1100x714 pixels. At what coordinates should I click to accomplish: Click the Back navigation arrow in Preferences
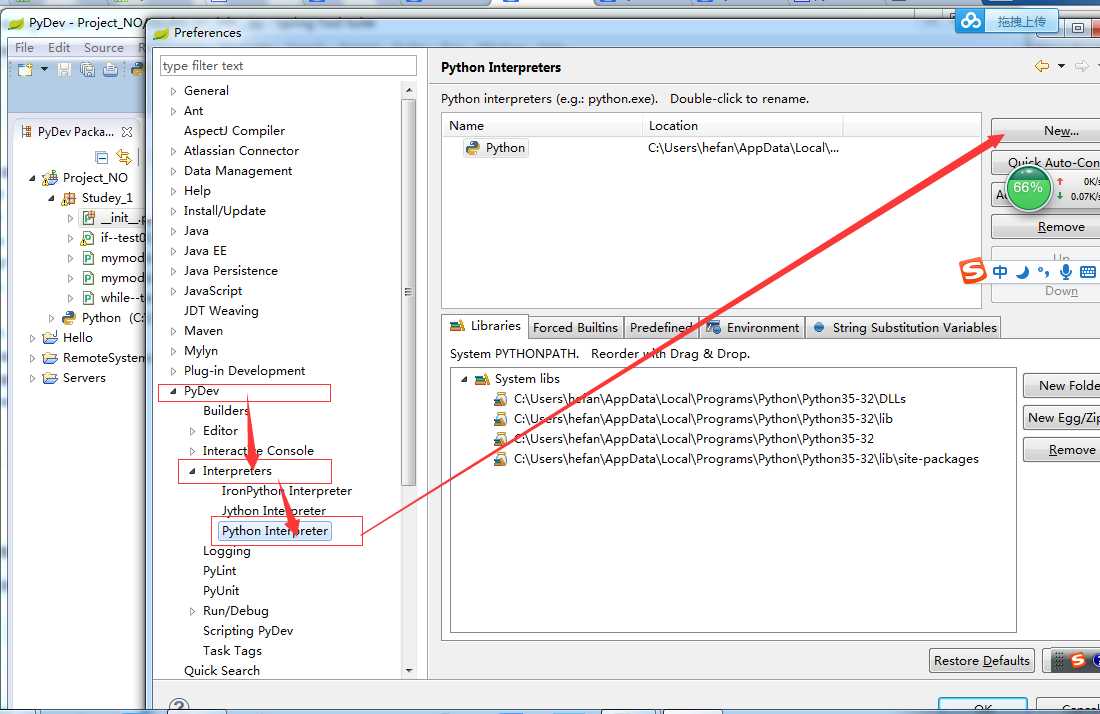[x=1042, y=66]
